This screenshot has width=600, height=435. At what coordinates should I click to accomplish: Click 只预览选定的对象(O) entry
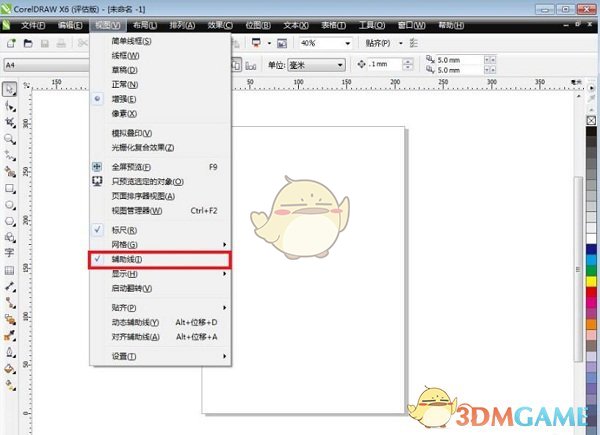click(x=160, y=181)
